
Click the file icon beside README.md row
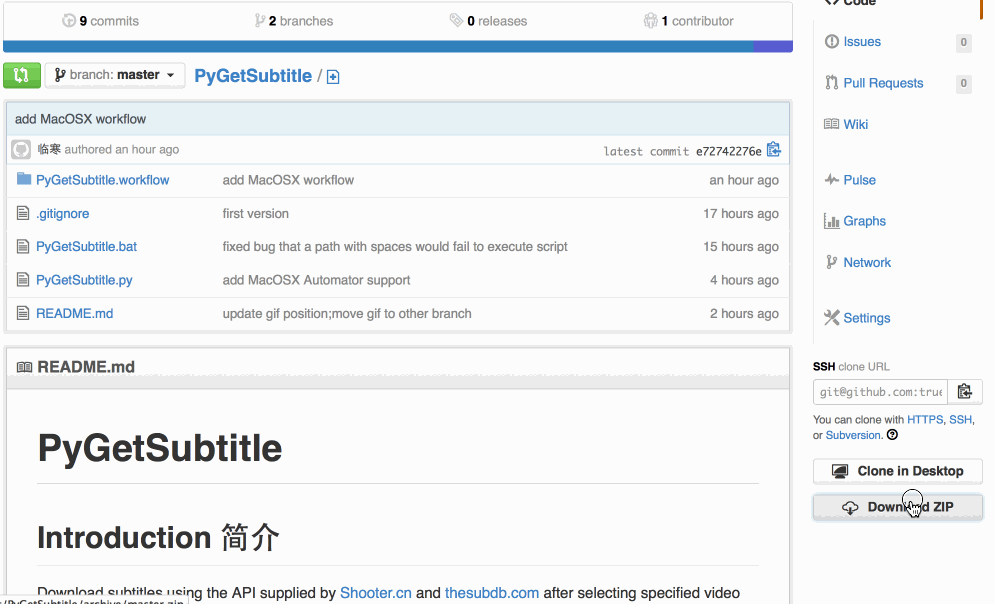[23, 313]
